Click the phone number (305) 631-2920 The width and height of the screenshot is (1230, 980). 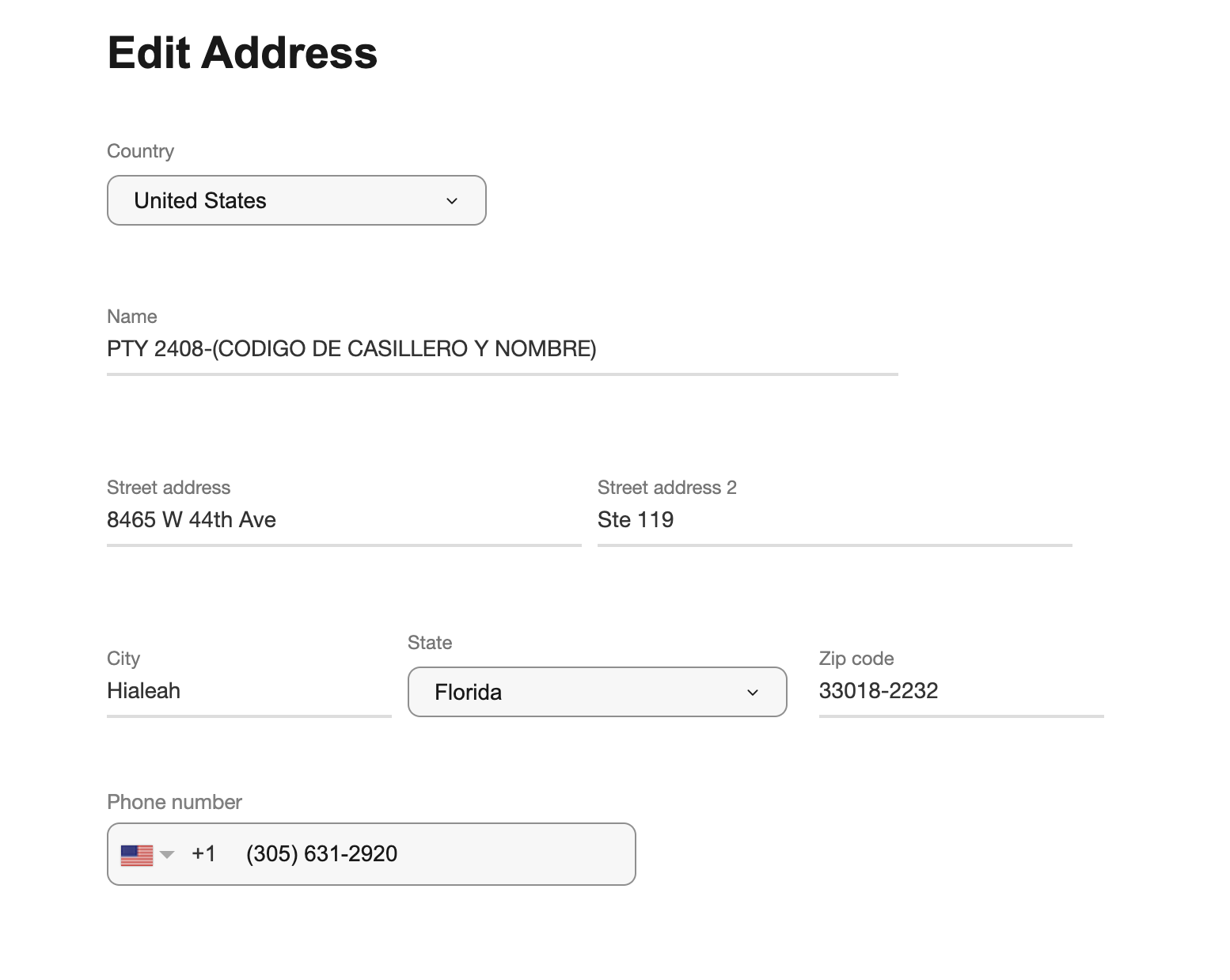(322, 854)
